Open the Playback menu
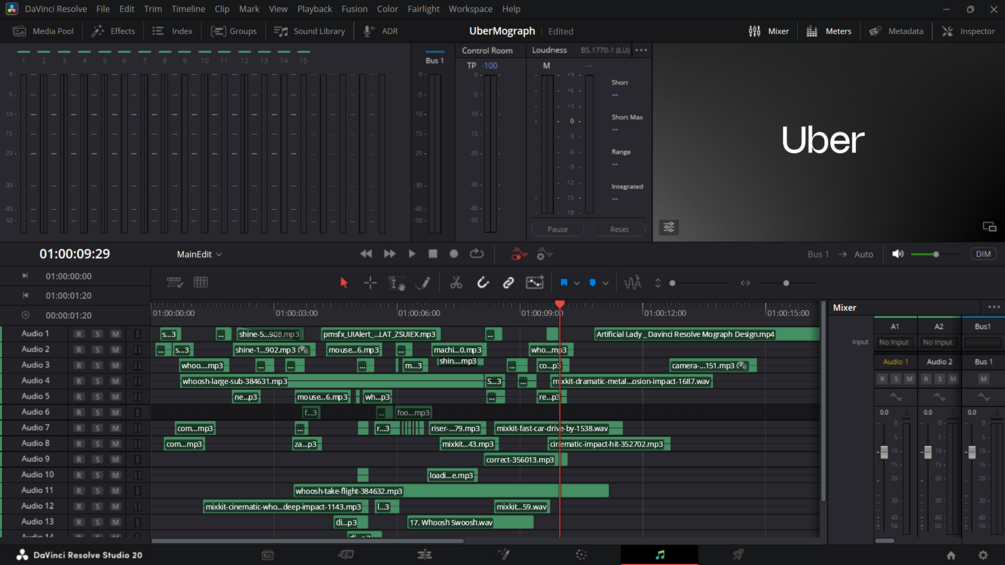Image resolution: width=1005 pixels, height=565 pixels. click(x=314, y=9)
